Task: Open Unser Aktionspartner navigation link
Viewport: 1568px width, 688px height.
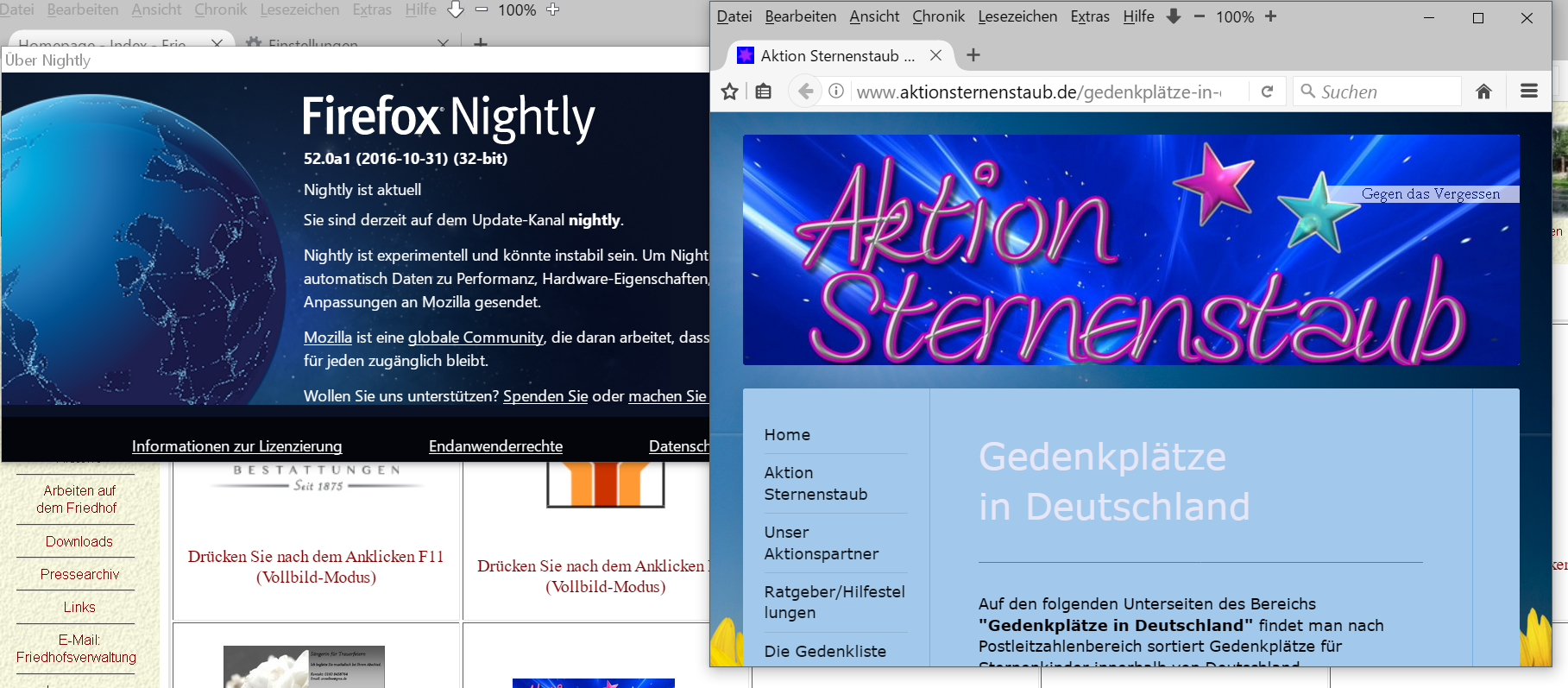Action: 822,543
